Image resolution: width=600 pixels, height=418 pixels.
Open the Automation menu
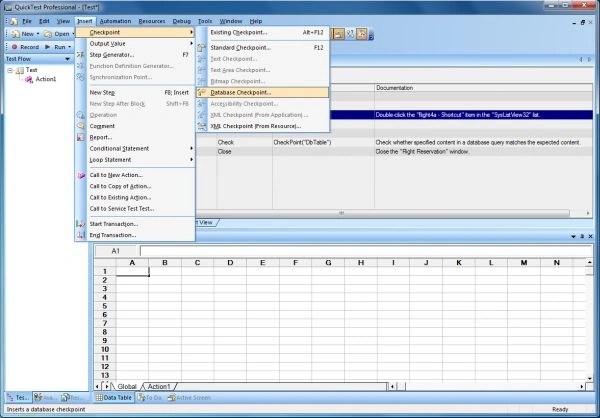(115, 21)
